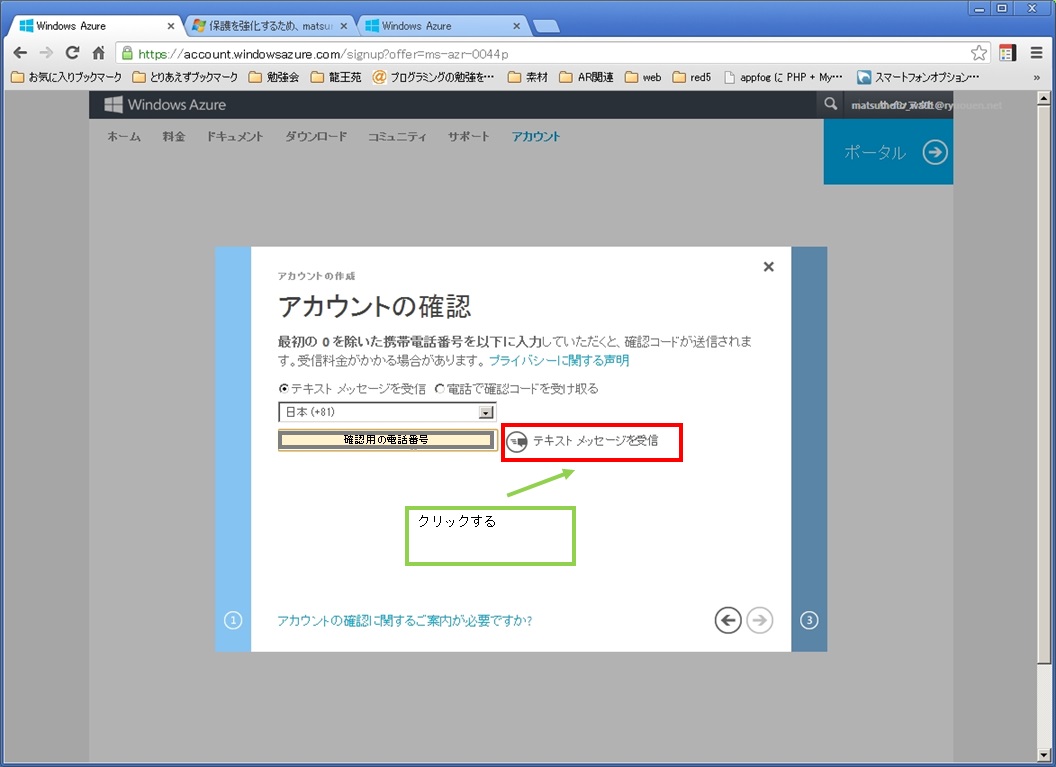The height and width of the screenshot is (767, 1056).
Task: Open the とりあえずブックマーク bookmark folder
Action: click(185, 77)
